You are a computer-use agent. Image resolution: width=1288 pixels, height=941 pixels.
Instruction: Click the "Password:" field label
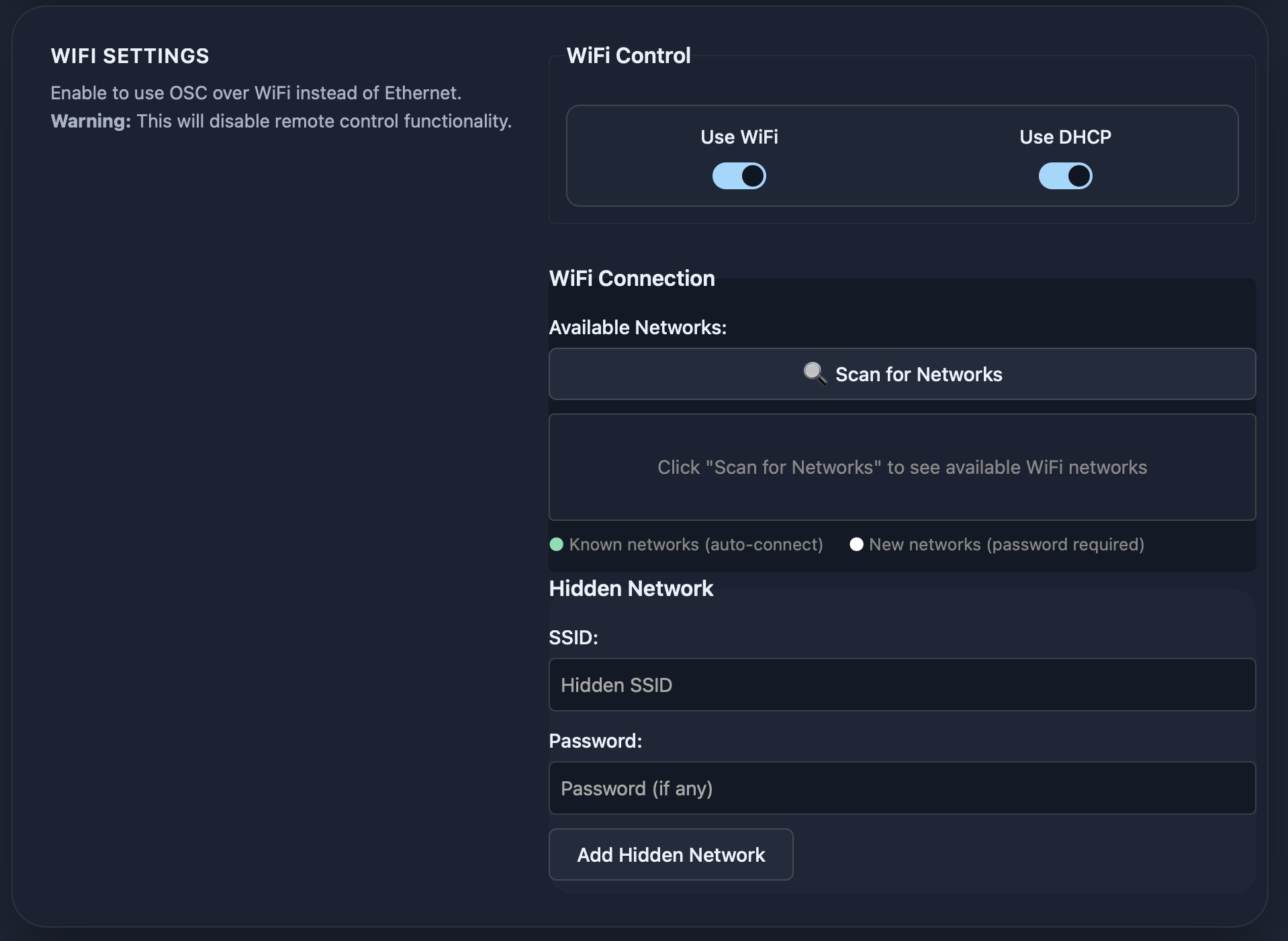pos(595,741)
